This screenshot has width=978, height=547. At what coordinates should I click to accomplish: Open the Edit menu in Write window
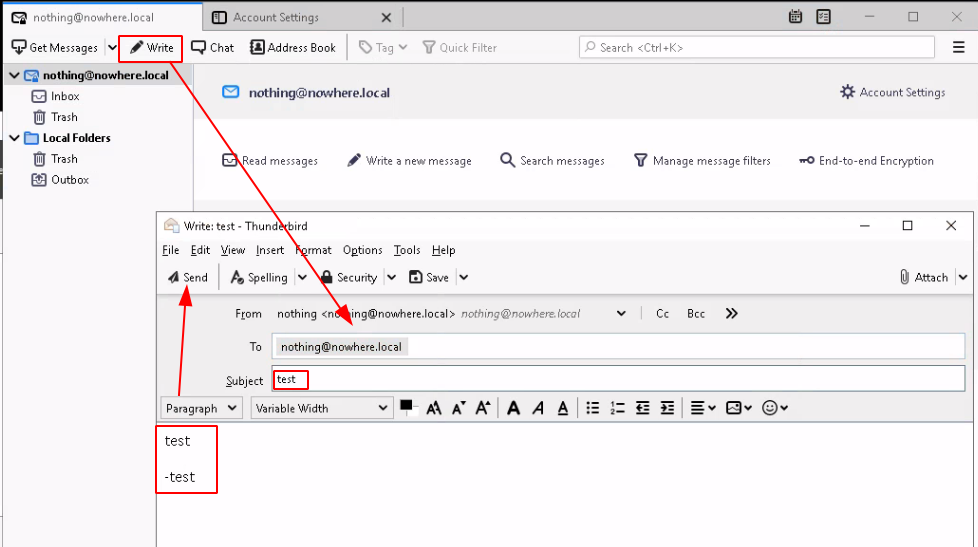pyautogui.click(x=200, y=250)
